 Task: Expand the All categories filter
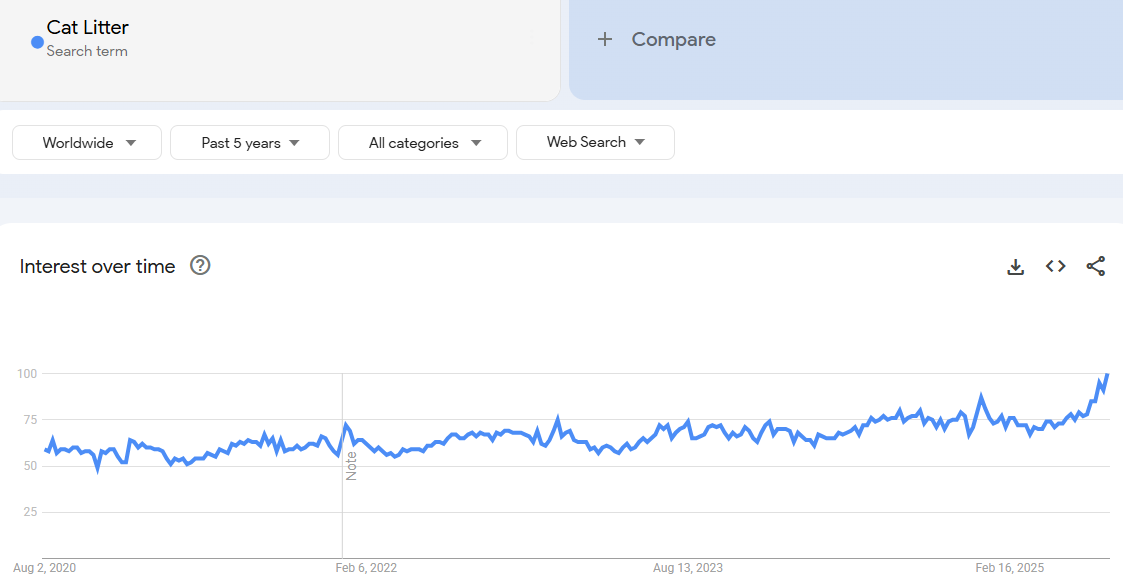423,143
